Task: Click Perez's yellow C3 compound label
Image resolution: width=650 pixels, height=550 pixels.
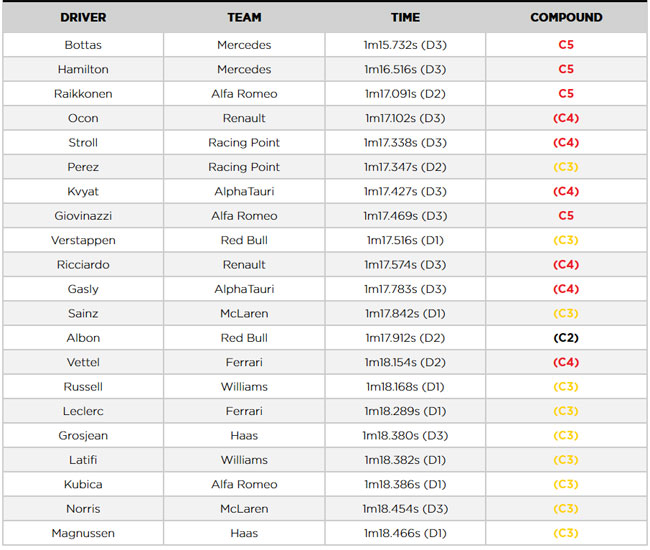Action: [566, 167]
